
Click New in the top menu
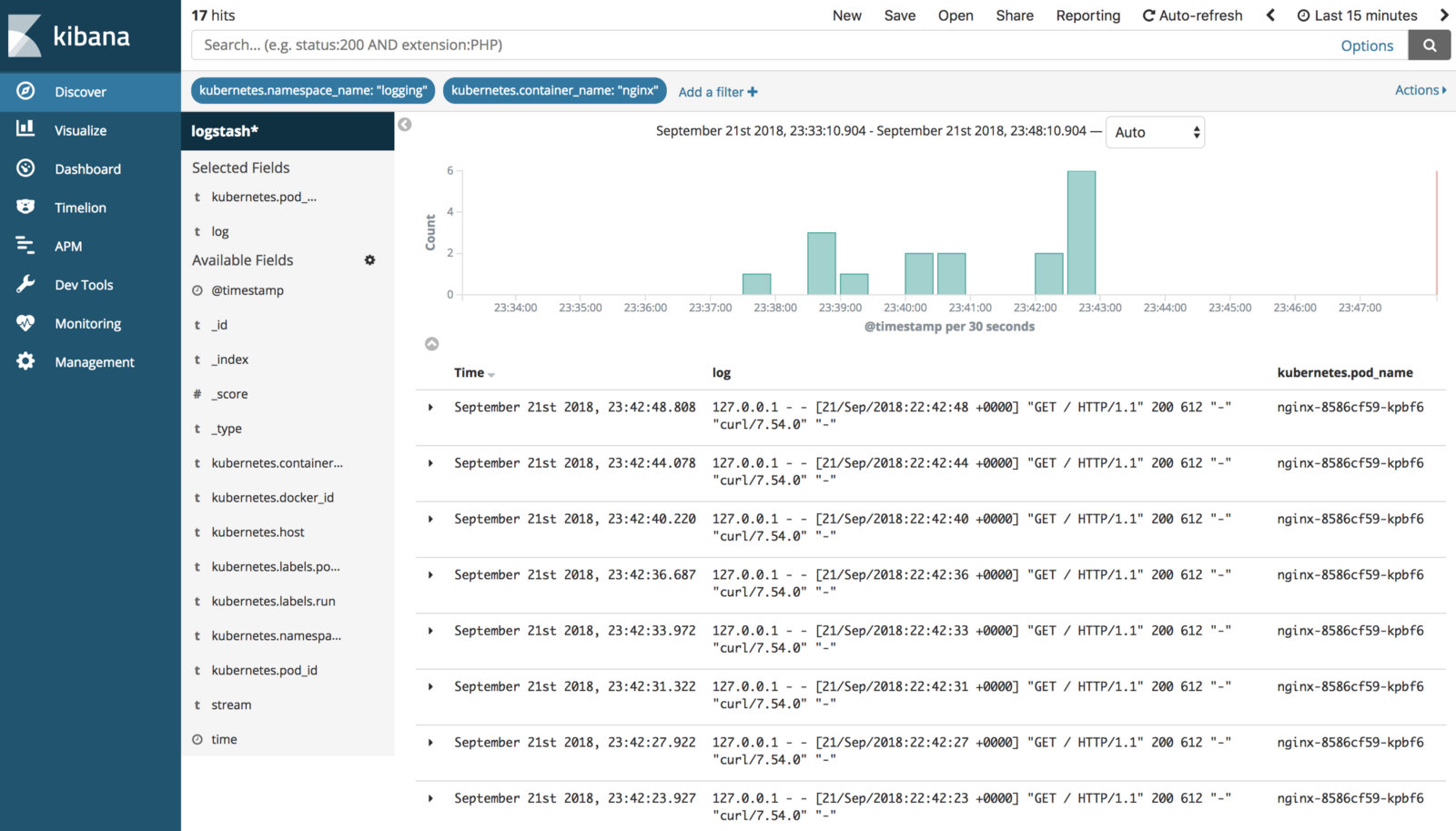[846, 15]
